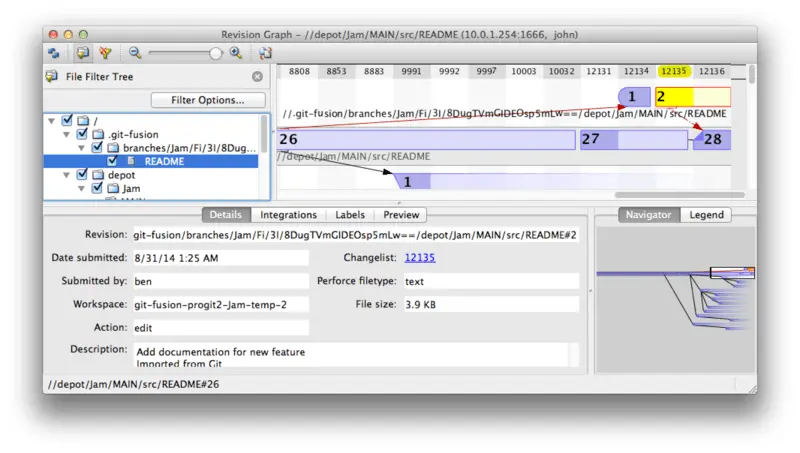The width and height of the screenshot is (800, 453).
Task: Switch to the Labels tab
Action: tap(350, 215)
